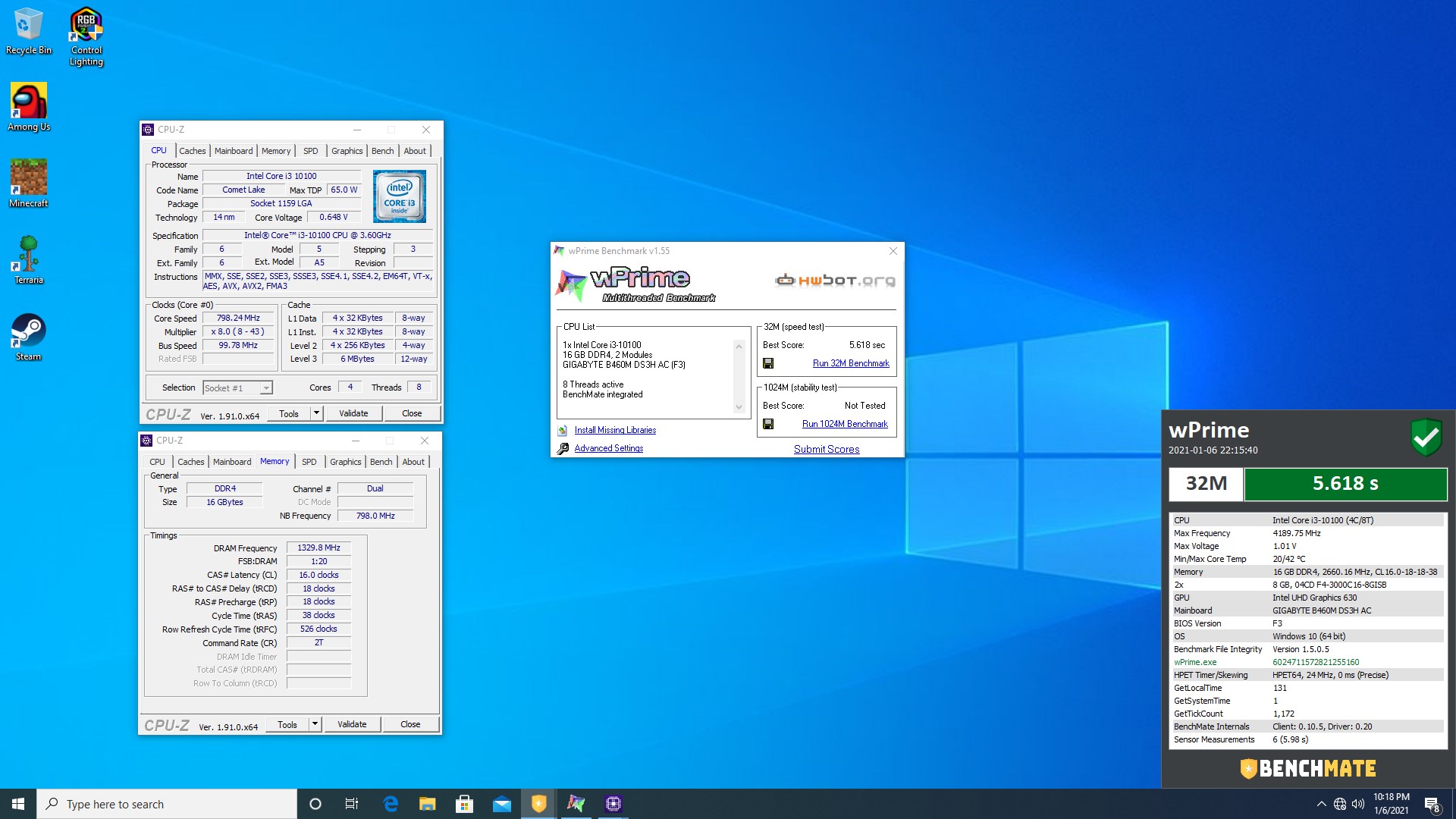The height and width of the screenshot is (819, 1456).
Task: Open the notification center icon
Action: tap(1432, 804)
